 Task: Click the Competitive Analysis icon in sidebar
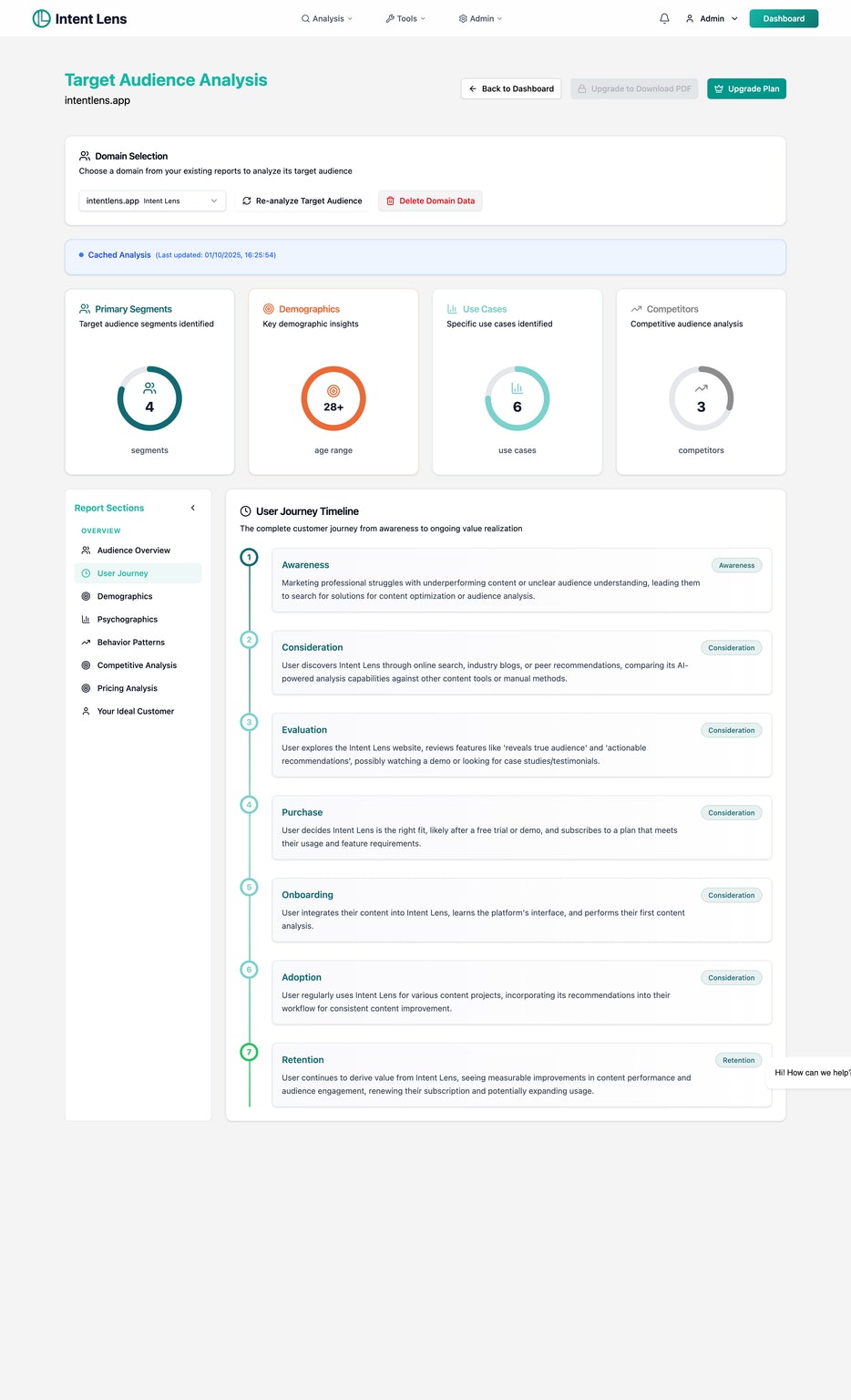[86, 665]
